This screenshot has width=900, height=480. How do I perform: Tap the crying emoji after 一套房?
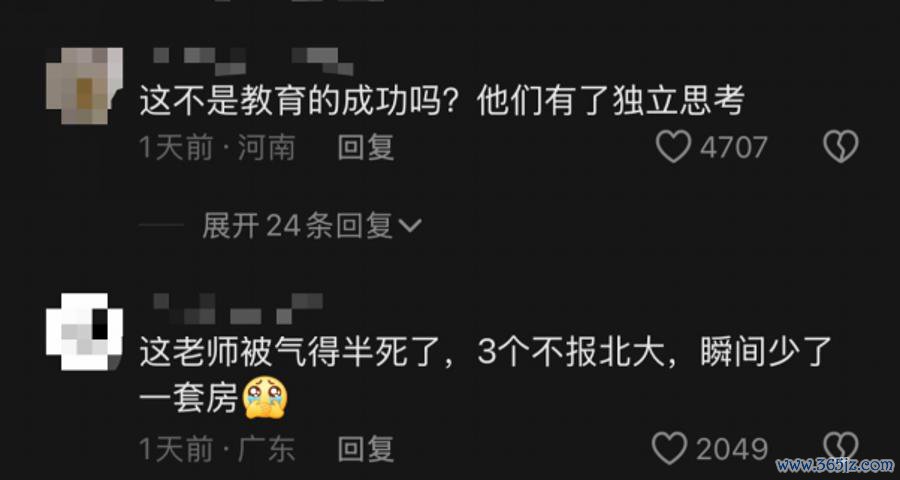265,397
